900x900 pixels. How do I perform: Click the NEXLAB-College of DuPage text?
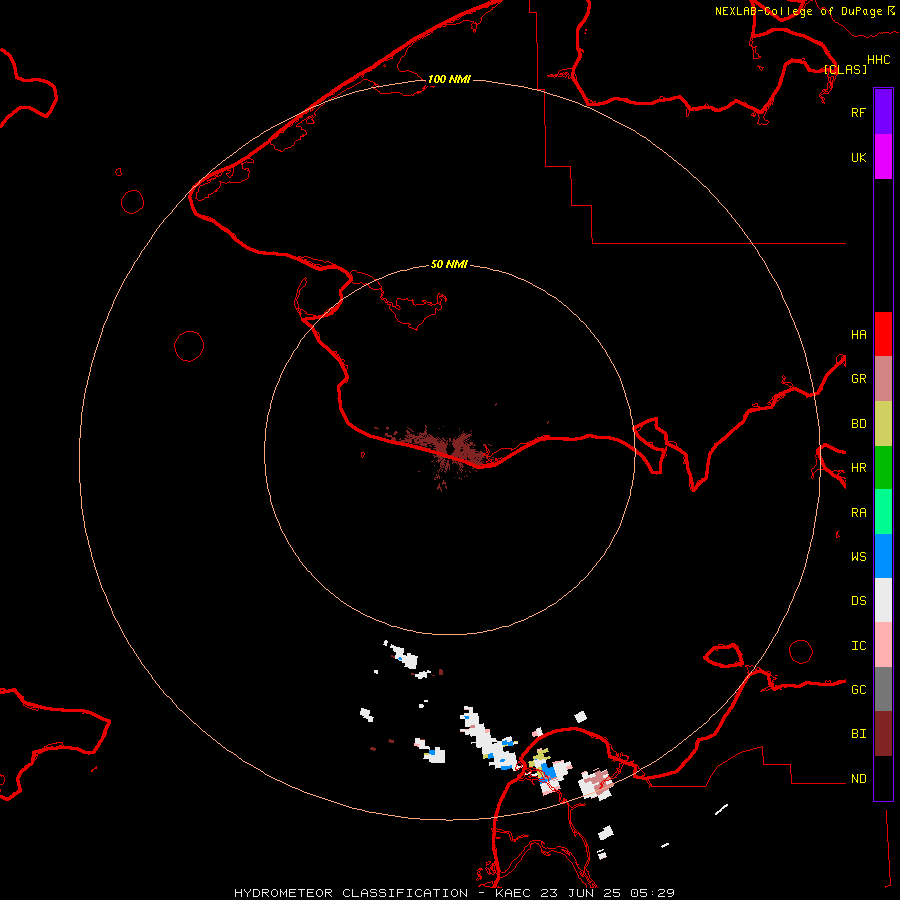[x=798, y=11]
